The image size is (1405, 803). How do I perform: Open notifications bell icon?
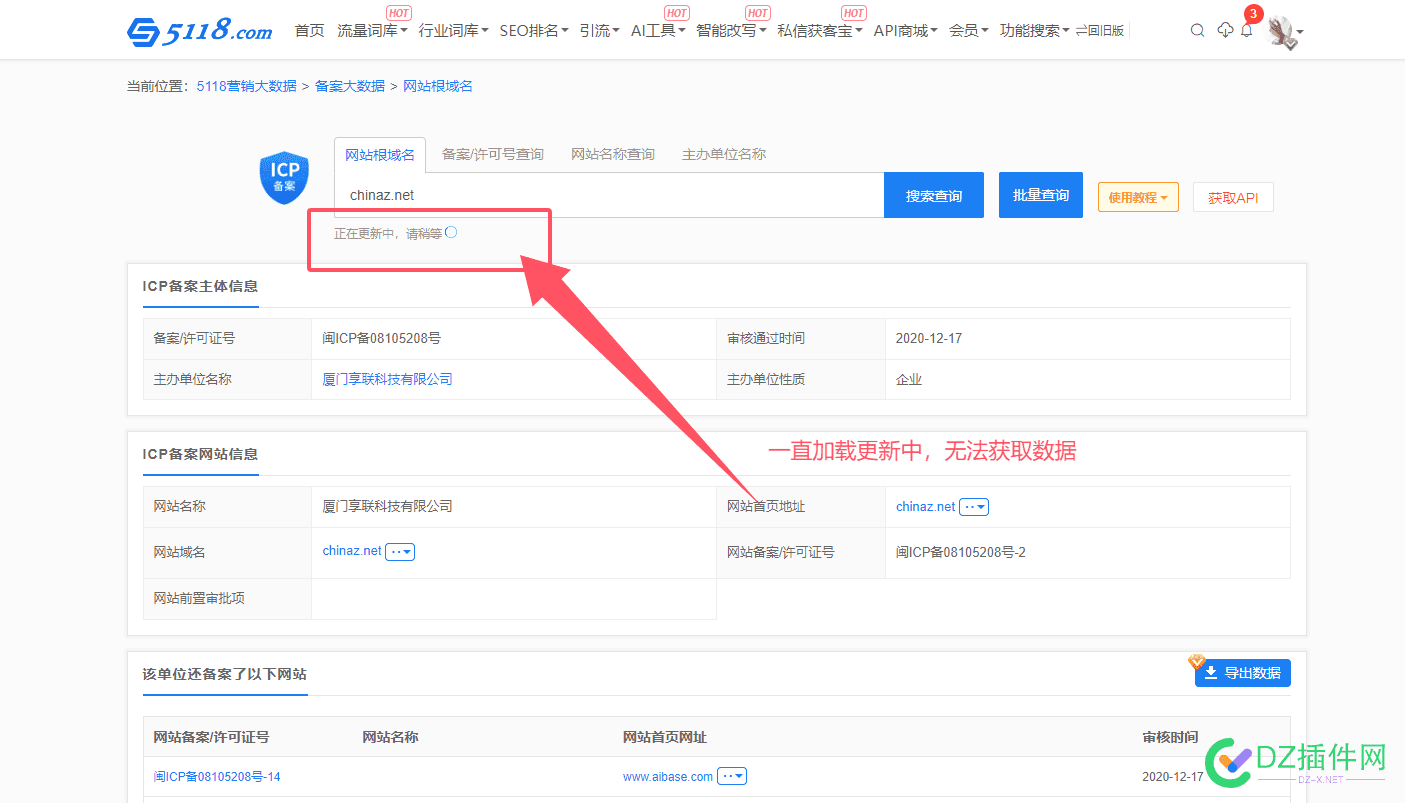(1246, 31)
